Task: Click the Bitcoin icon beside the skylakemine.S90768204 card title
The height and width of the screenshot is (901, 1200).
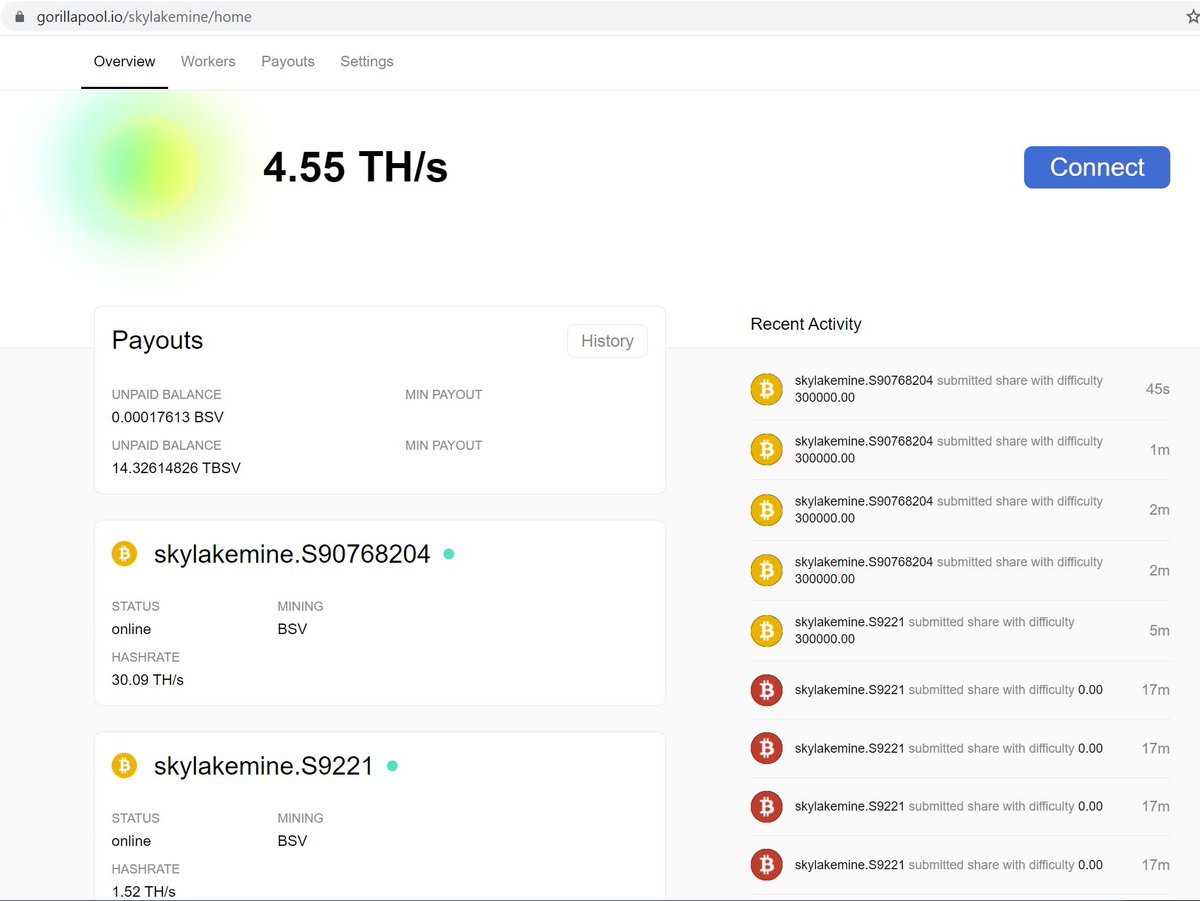Action: point(124,553)
